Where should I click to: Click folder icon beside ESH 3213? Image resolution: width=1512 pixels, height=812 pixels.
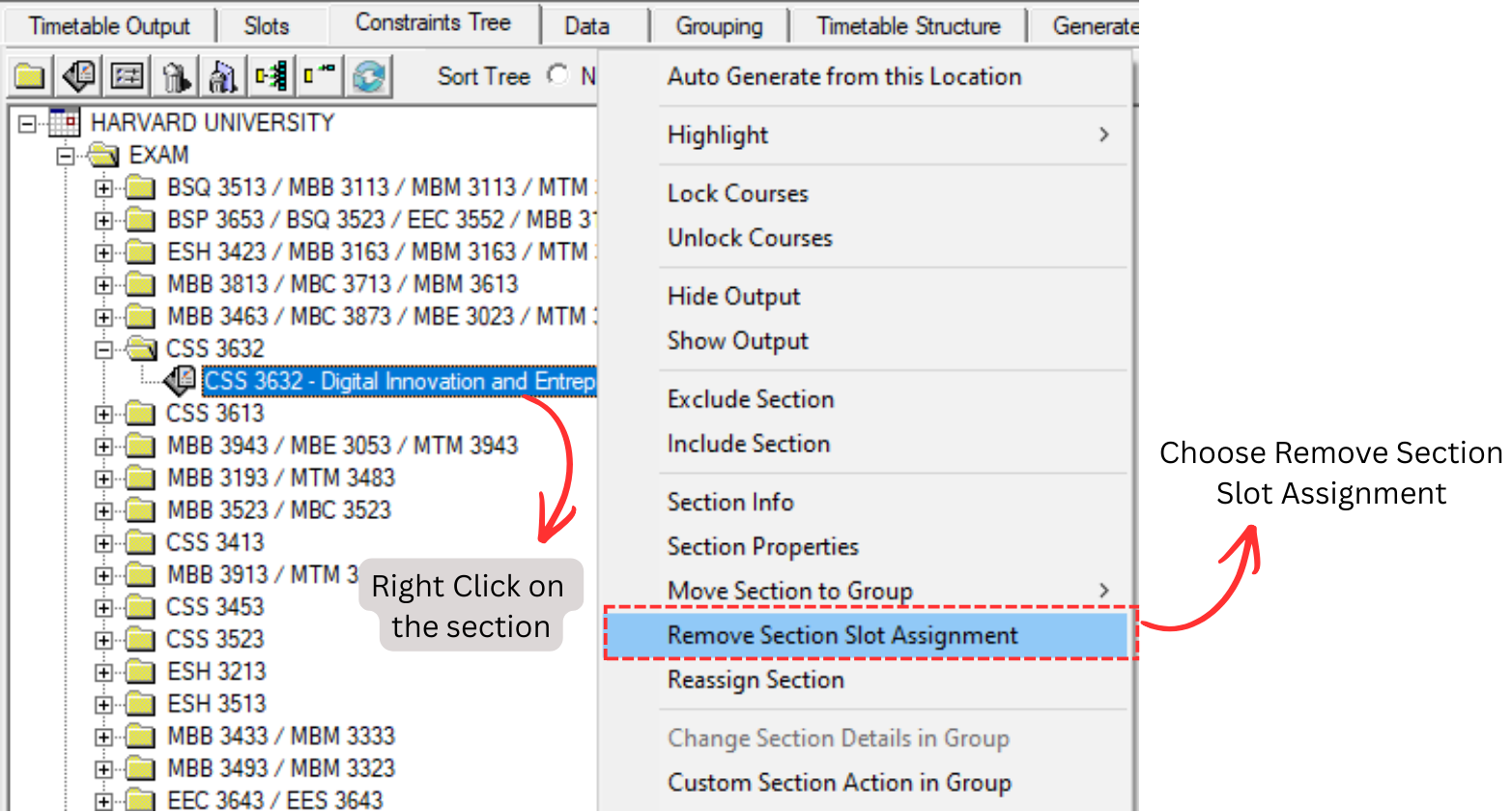[141, 672]
